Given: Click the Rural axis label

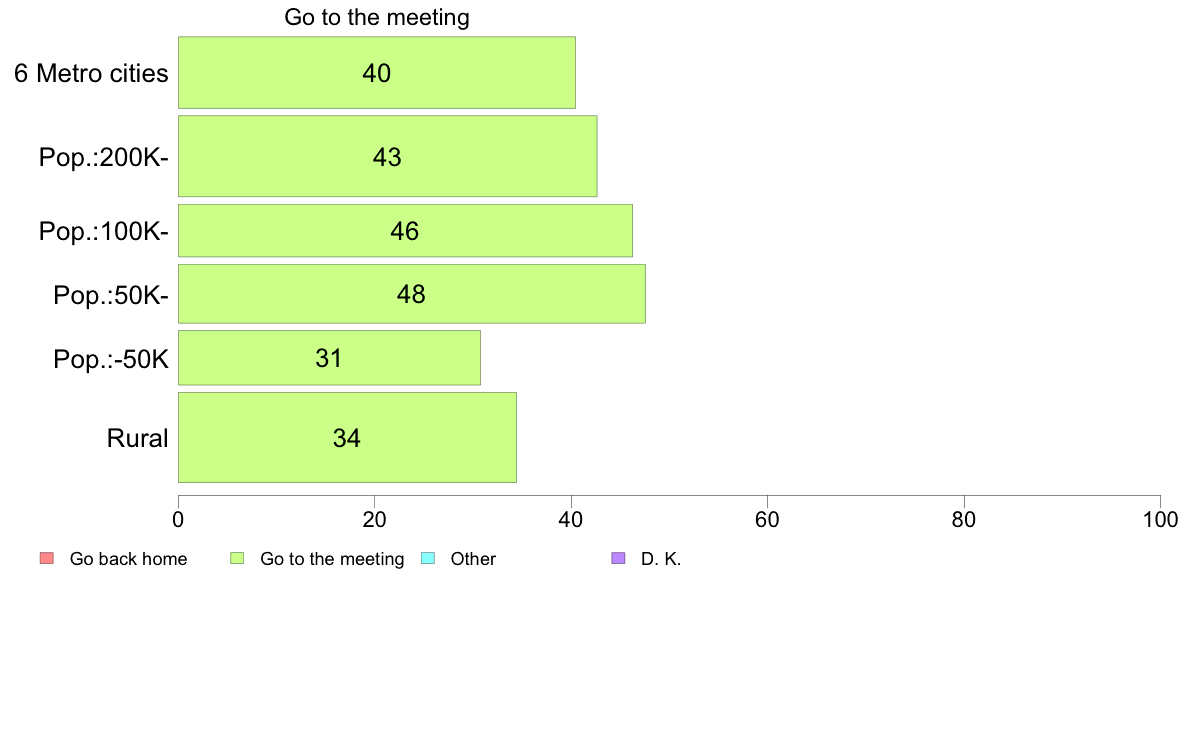Looking at the screenshot, I should tap(137, 438).
